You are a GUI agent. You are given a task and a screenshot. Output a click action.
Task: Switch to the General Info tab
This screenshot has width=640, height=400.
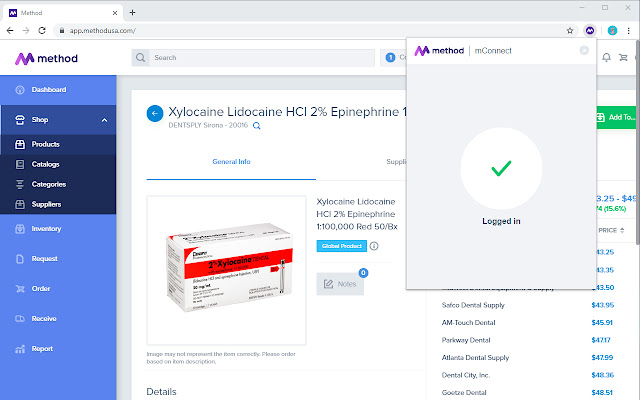pyautogui.click(x=231, y=162)
